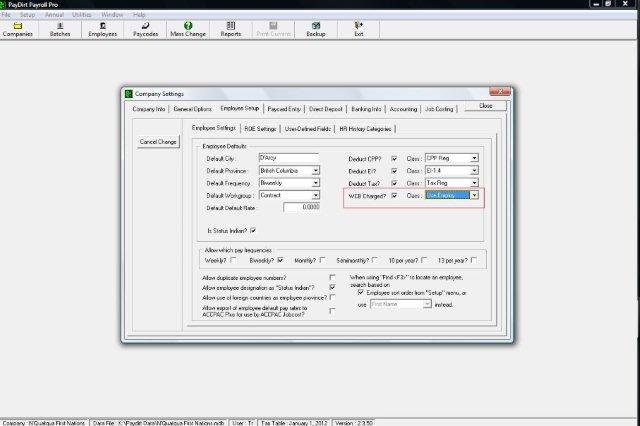
Task: Open the Employees toolbar icon
Action: click(x=103, y=29)
